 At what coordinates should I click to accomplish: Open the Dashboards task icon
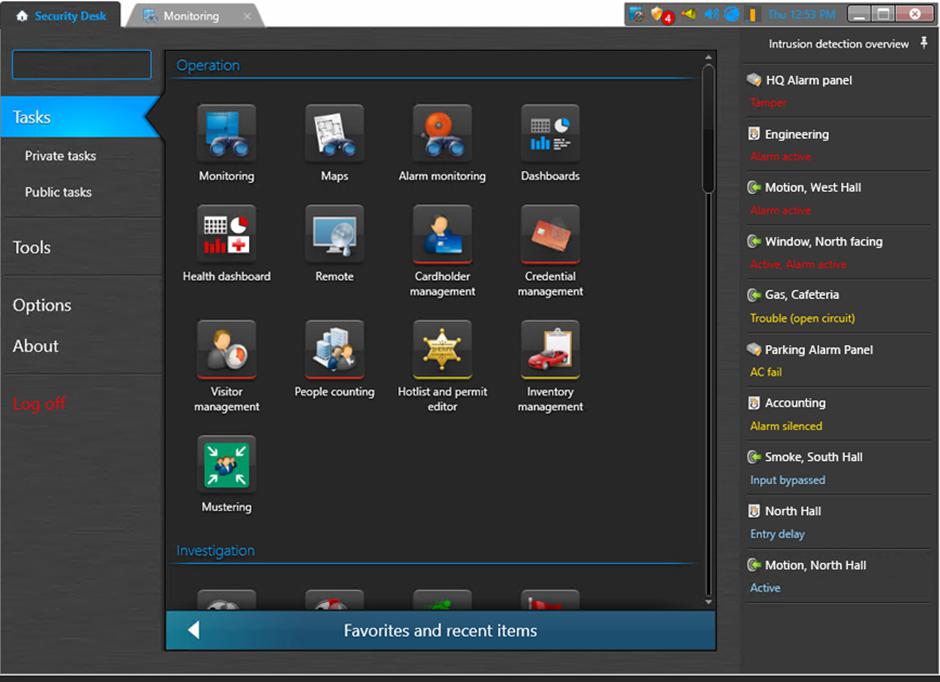[x=550, y=134]
